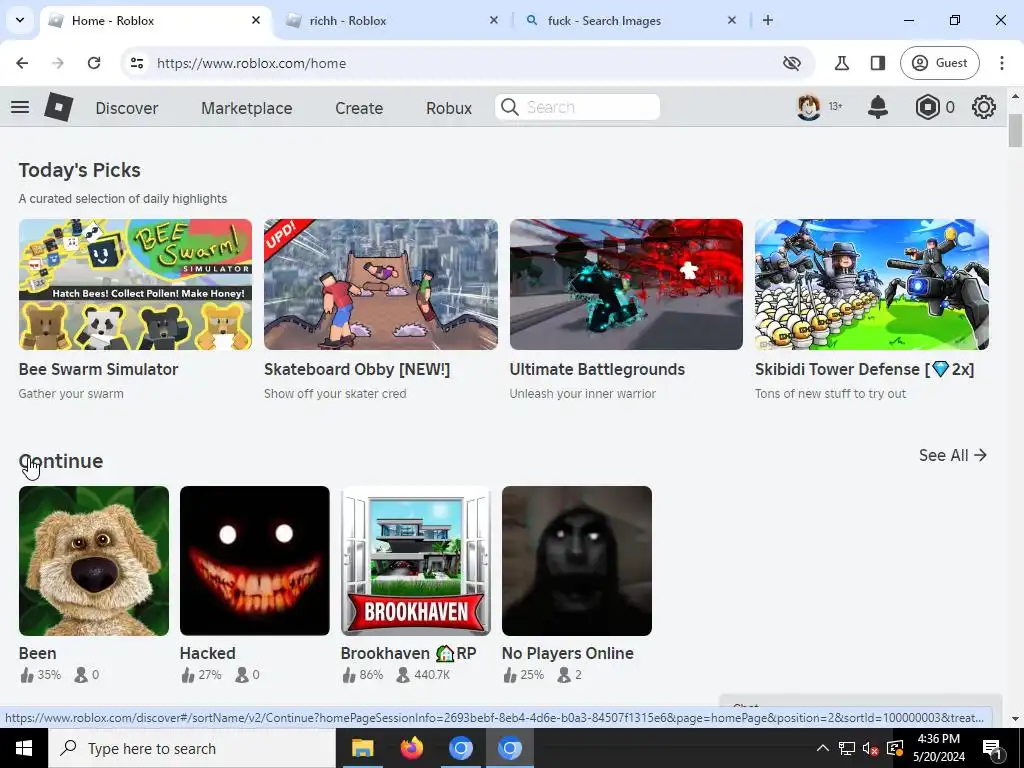
Task: Click the address bar URL
Action: [x=251, y=63]
